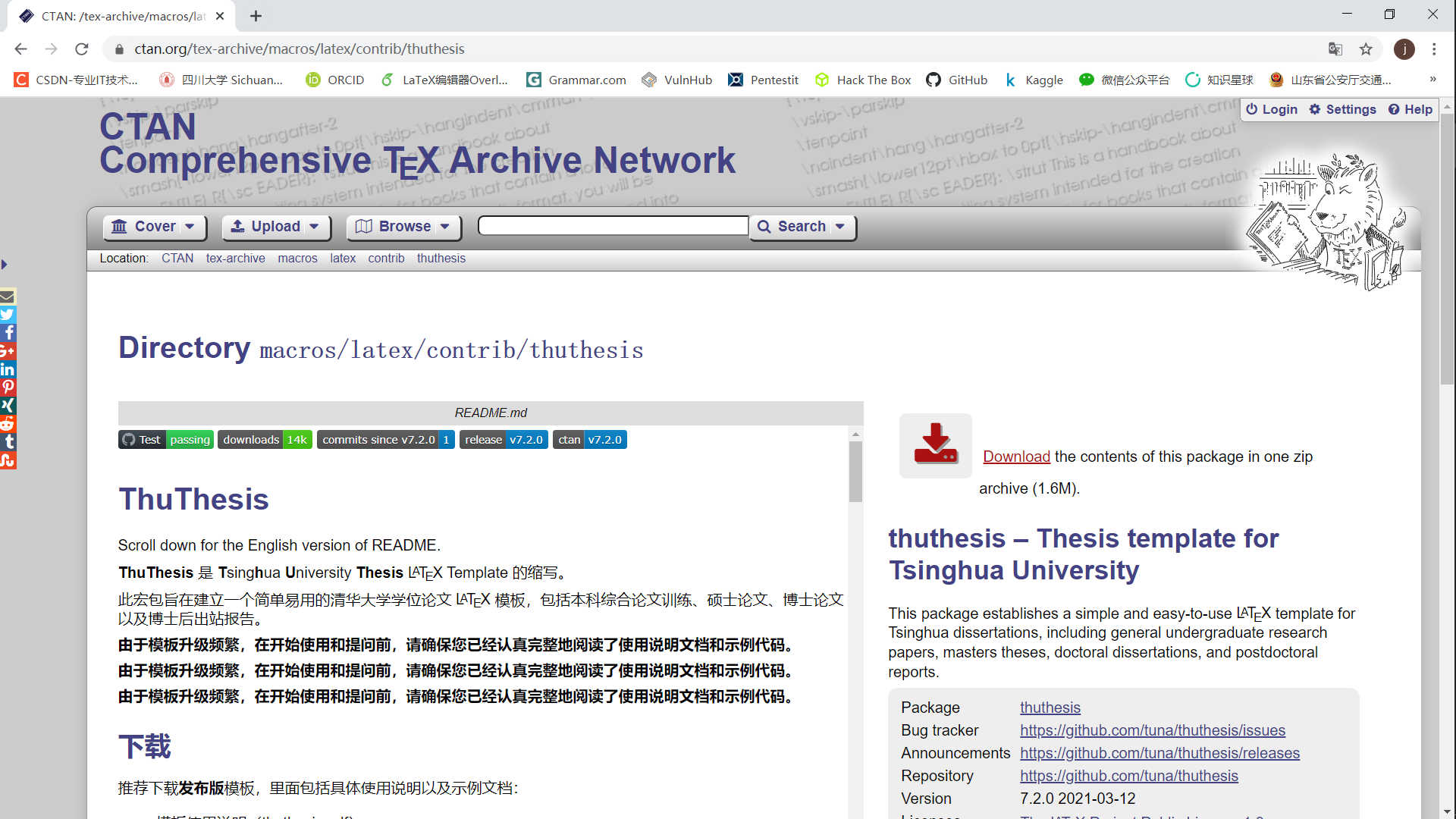Open the CTAN Settings menu

point(1342,109)
